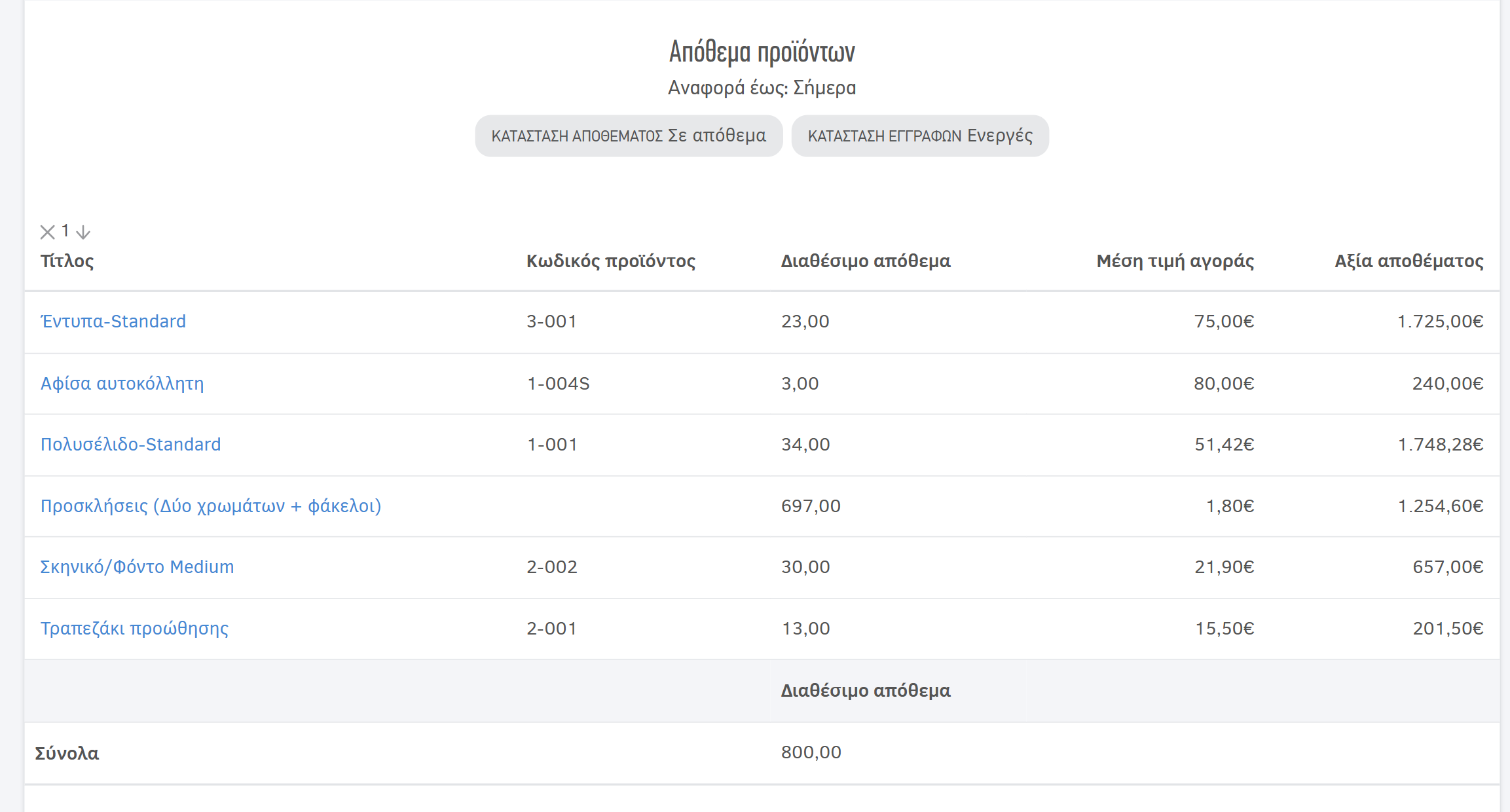Click average price 15,50€

(x=1225, y=629)
